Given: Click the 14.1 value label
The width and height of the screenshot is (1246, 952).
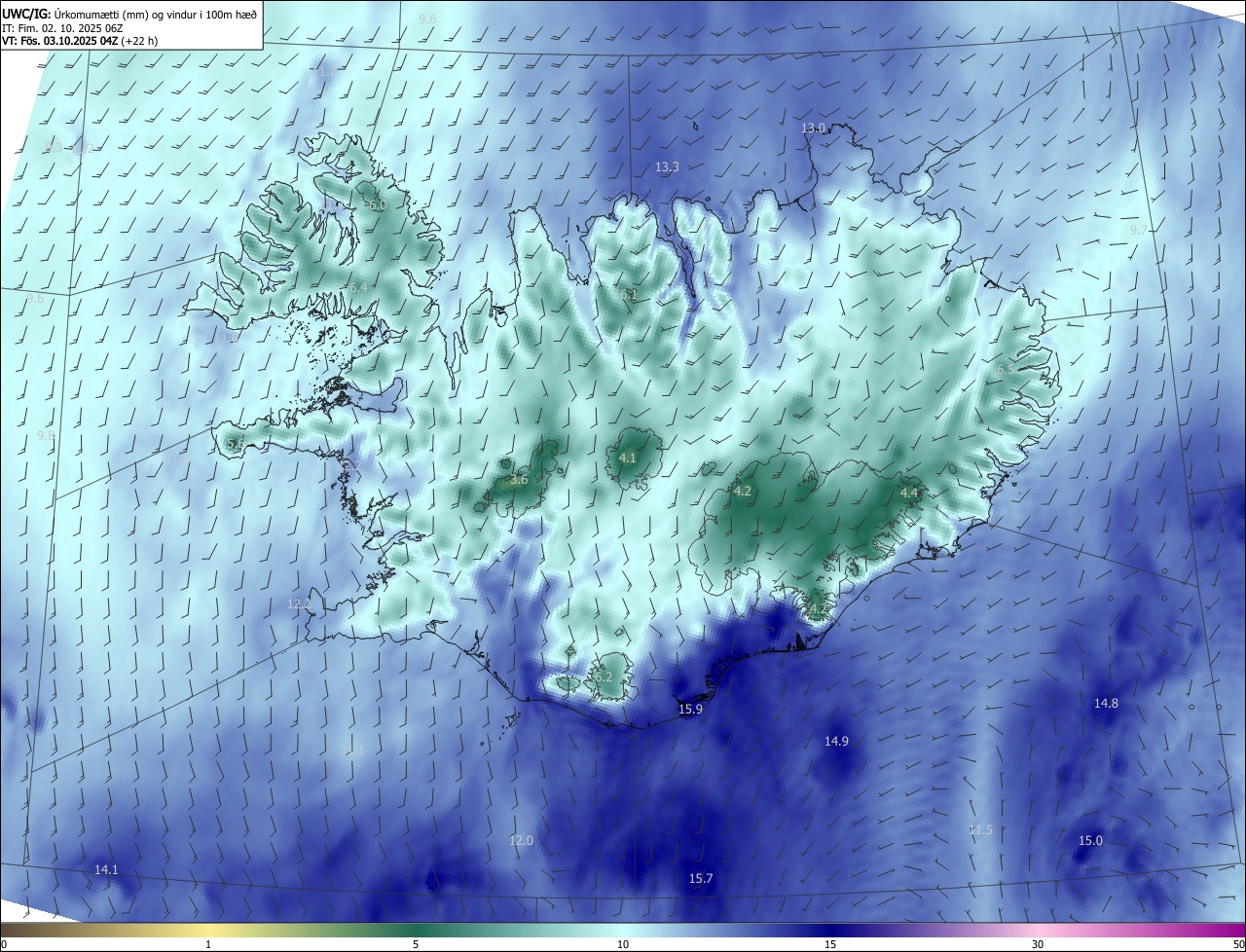Looking at the screenshot, I should click(106, 870).
